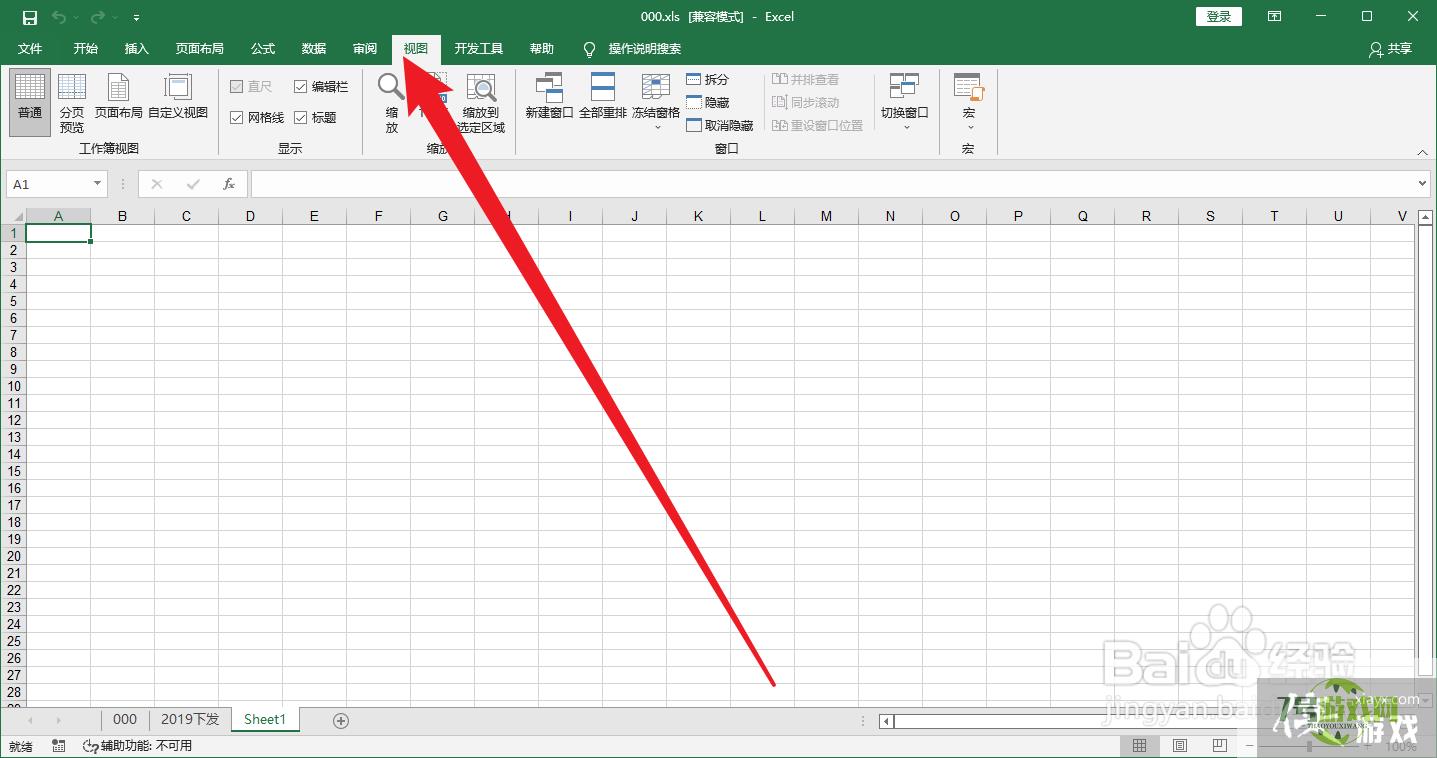Switch to Normal workbook view (普通)

pyautogui.click(x=30, y=103)
